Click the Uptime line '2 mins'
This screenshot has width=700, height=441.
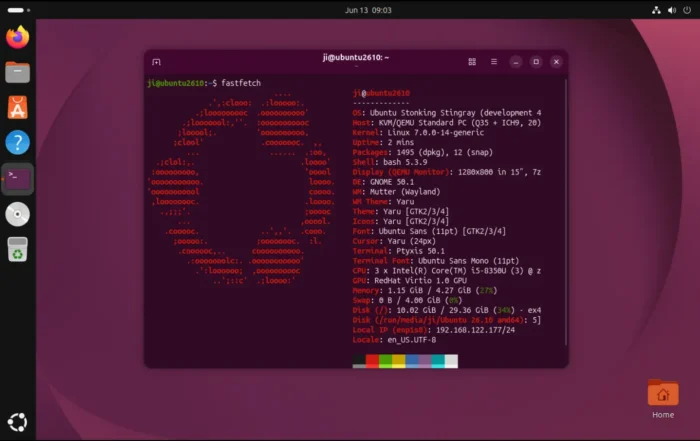click(383, 142)
